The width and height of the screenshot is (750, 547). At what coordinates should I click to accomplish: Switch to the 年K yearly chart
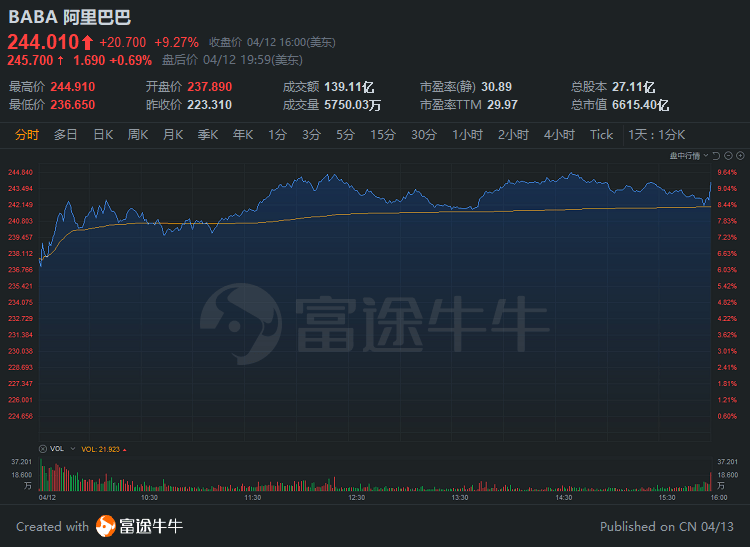coord(243,135)
